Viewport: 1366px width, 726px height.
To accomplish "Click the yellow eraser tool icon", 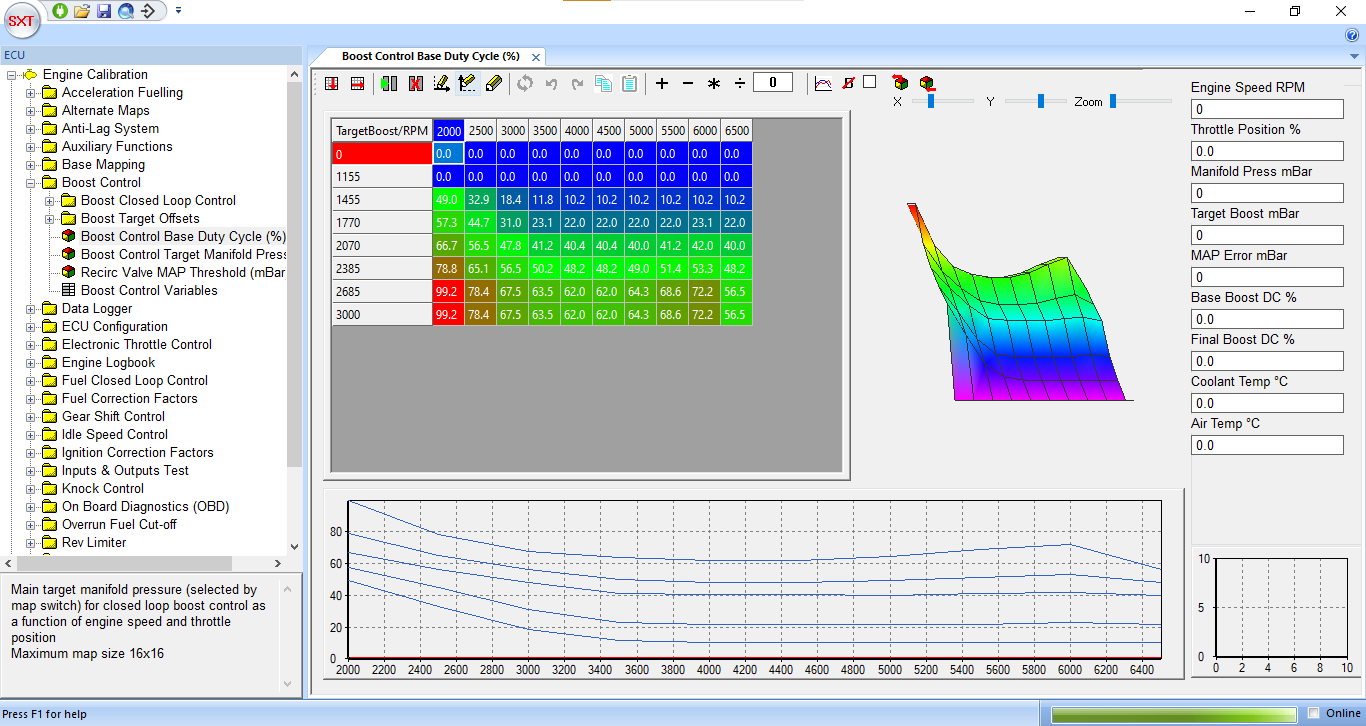I will coord(493,84).
